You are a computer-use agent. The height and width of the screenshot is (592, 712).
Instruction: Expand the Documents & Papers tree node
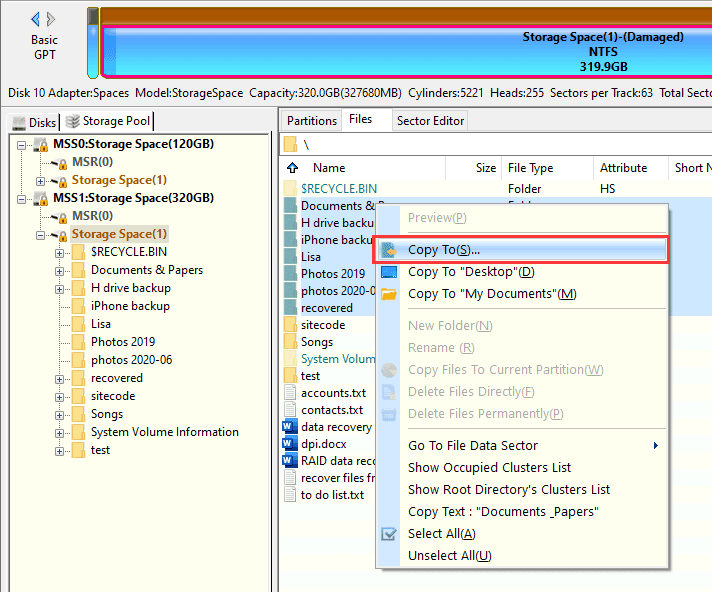click(x=60, y=270)
